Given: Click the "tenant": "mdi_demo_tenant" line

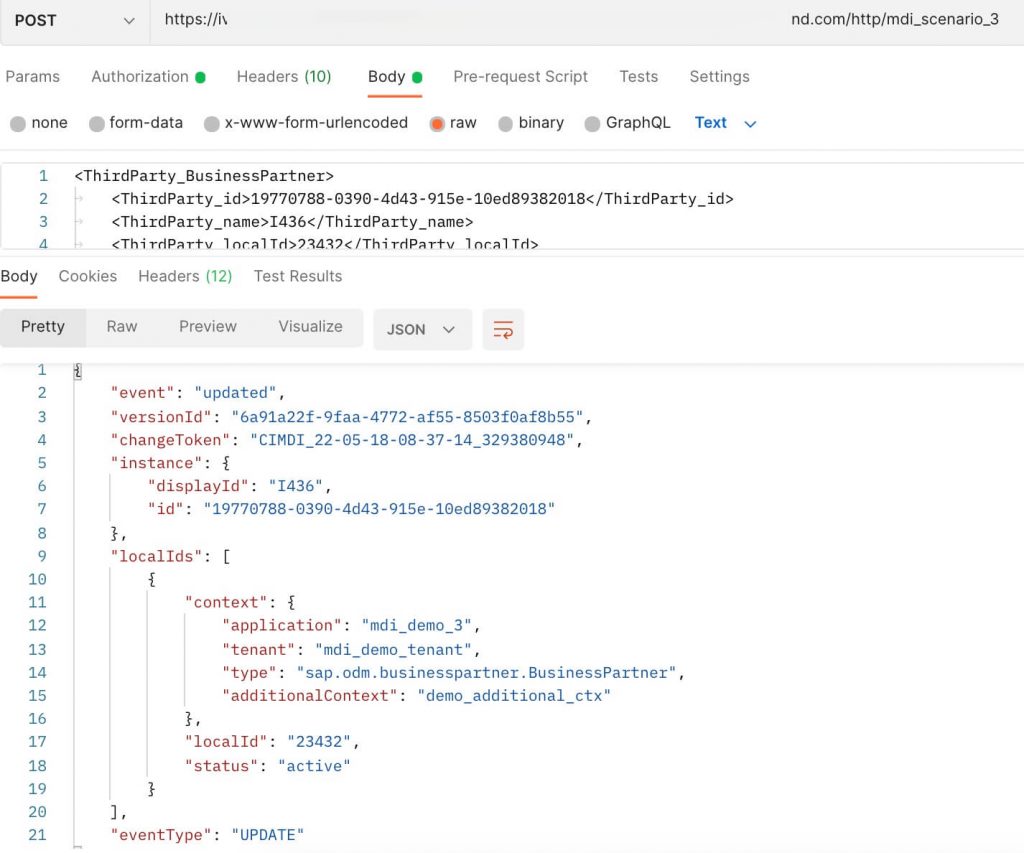Looking at the screenshot, I should coord(351,650).
